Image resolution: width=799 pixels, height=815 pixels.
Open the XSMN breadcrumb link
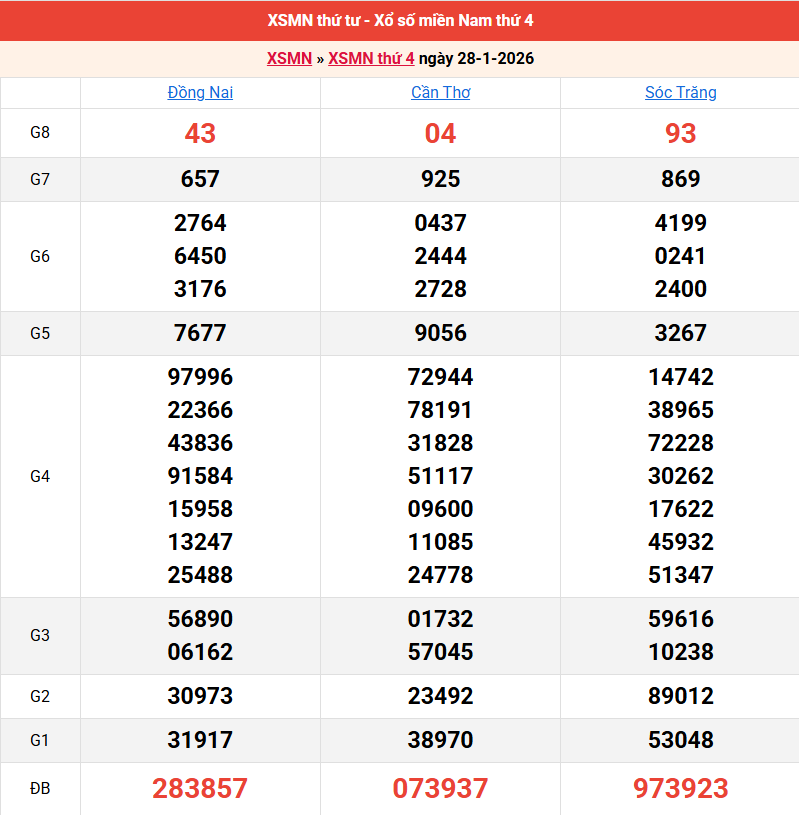[289, 58]
